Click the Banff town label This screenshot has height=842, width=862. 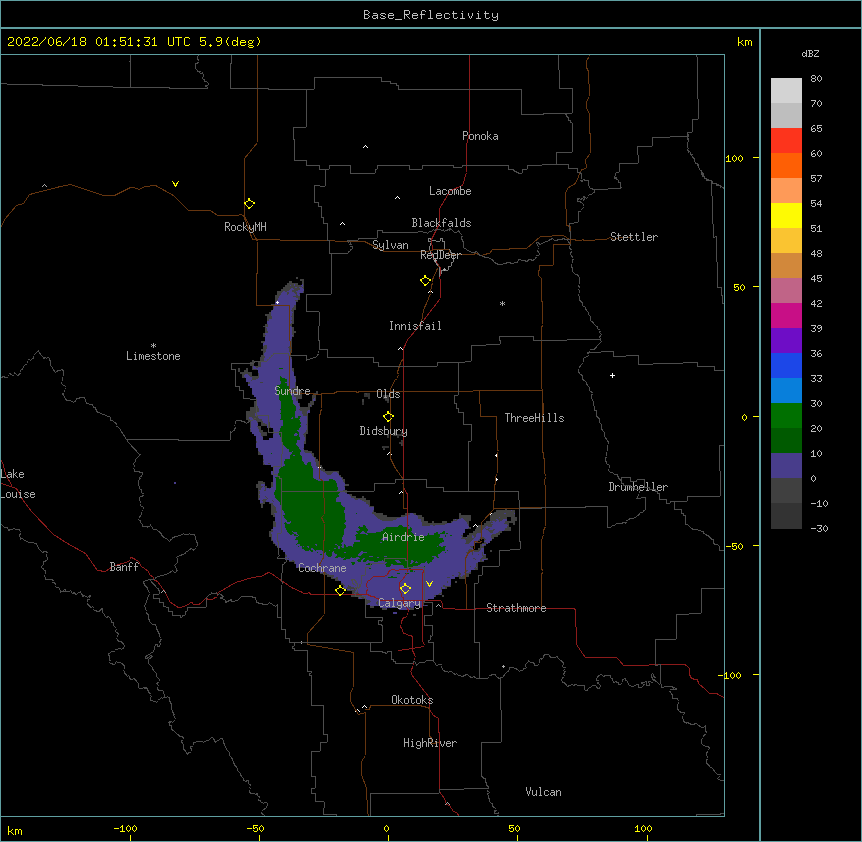tap(124, 567)
